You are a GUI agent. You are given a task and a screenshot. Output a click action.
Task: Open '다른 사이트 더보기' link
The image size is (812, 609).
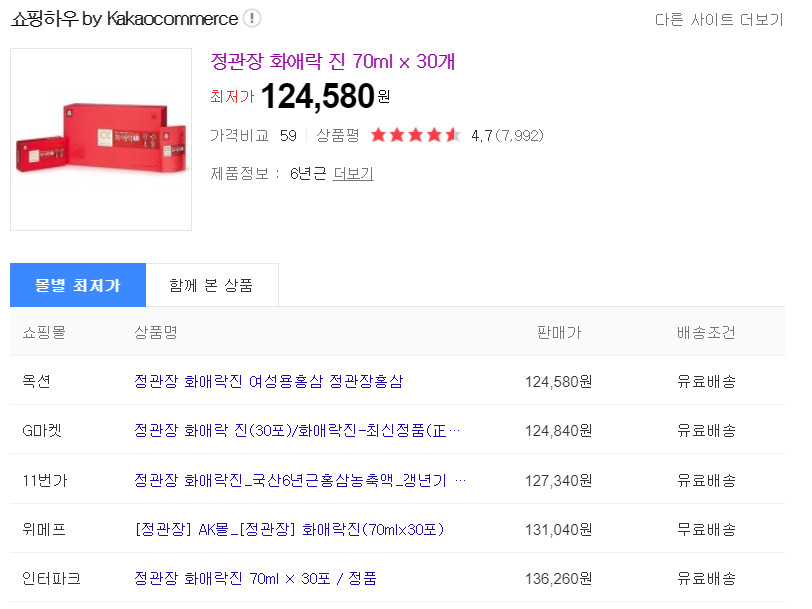(719, 20)
